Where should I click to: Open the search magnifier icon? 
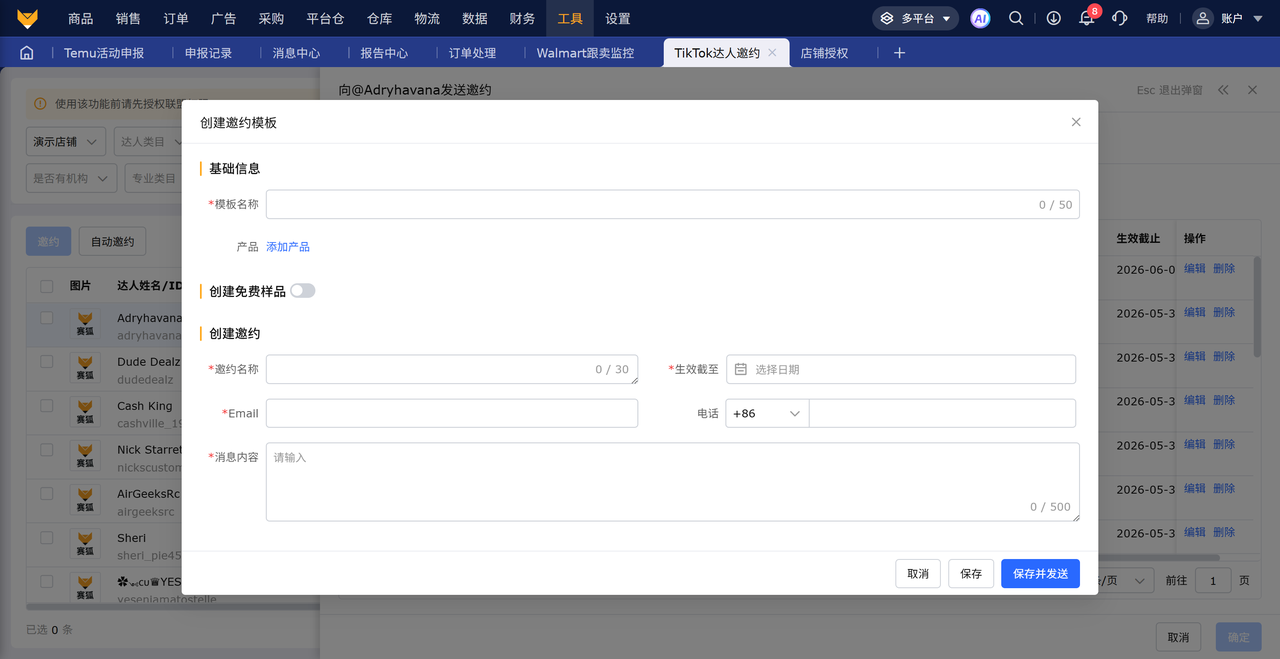coord(1016,18)
